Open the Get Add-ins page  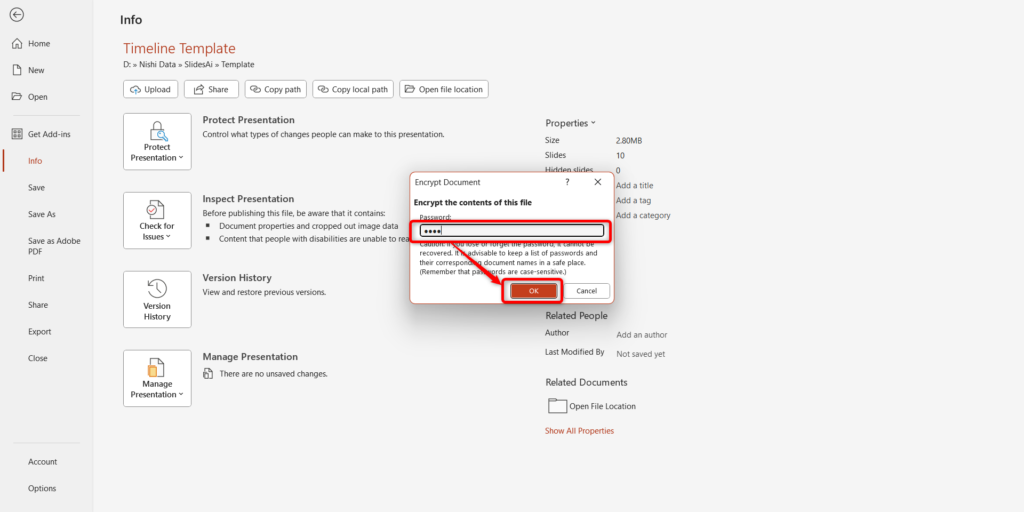[x=48, y=134]
